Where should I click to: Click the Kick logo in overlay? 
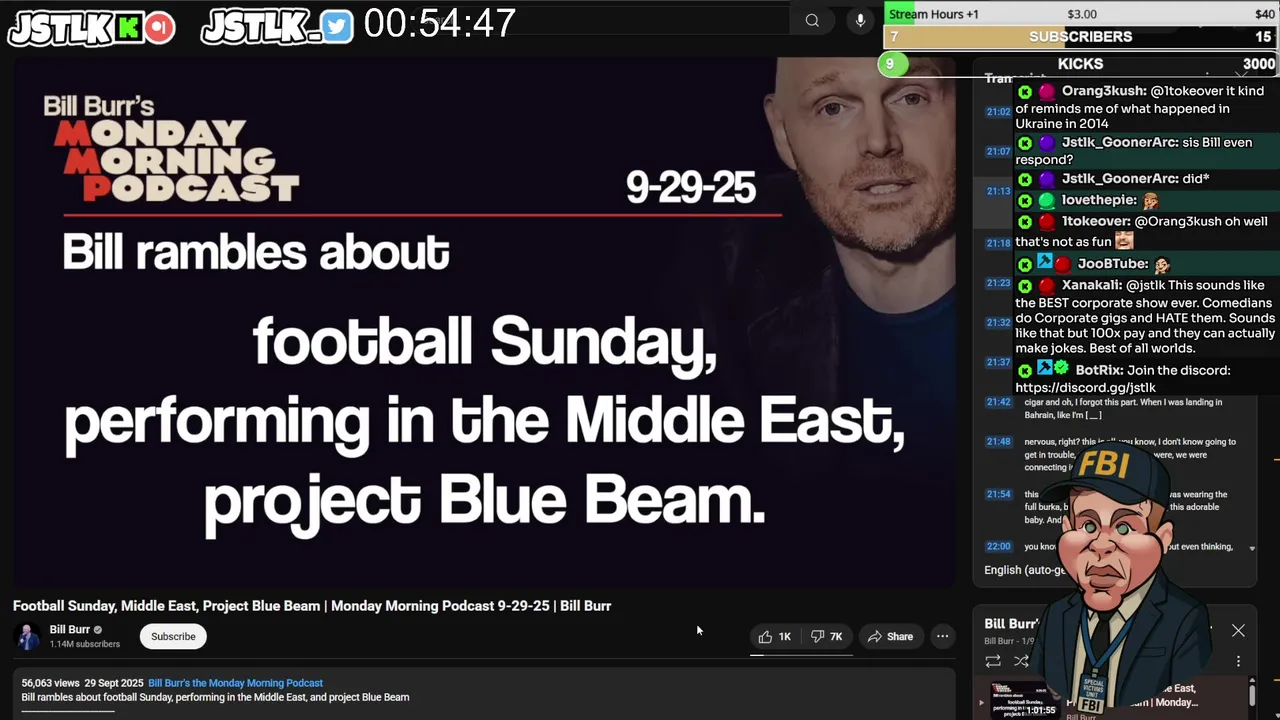[x=128, y=28]
